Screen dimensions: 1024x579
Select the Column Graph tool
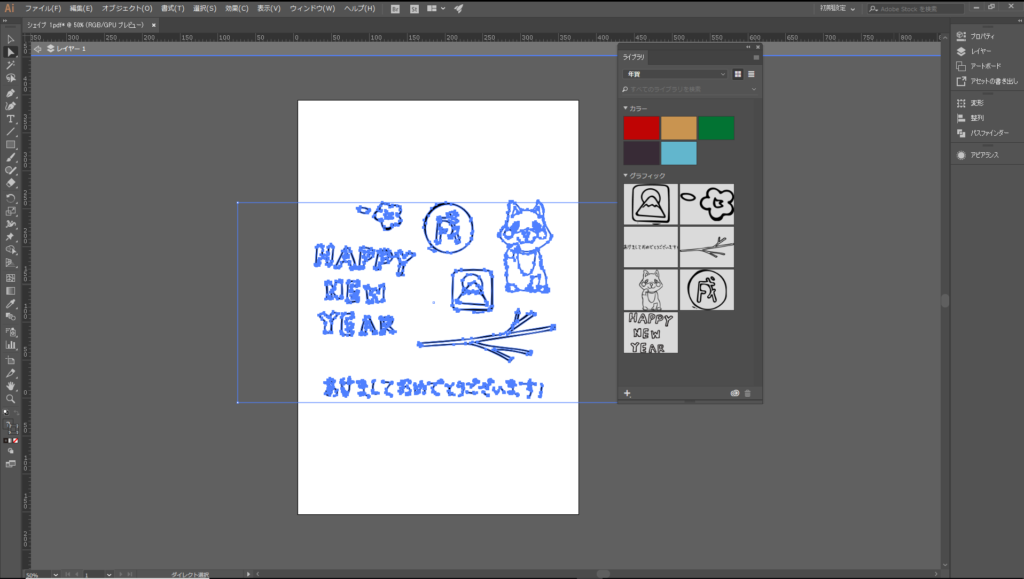(10, 345)
